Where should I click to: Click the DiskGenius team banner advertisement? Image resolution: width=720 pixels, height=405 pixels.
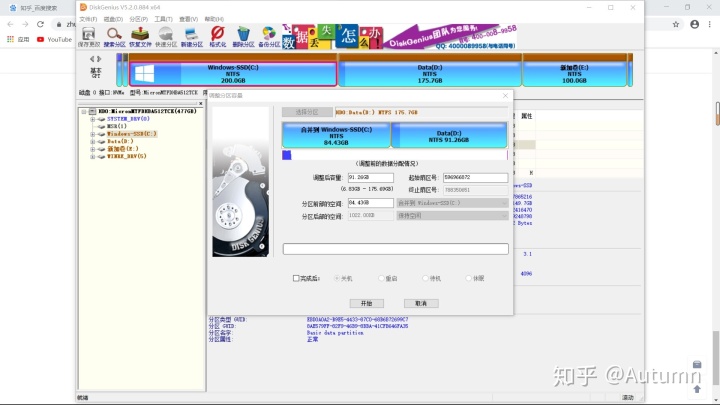click(399, 37)
